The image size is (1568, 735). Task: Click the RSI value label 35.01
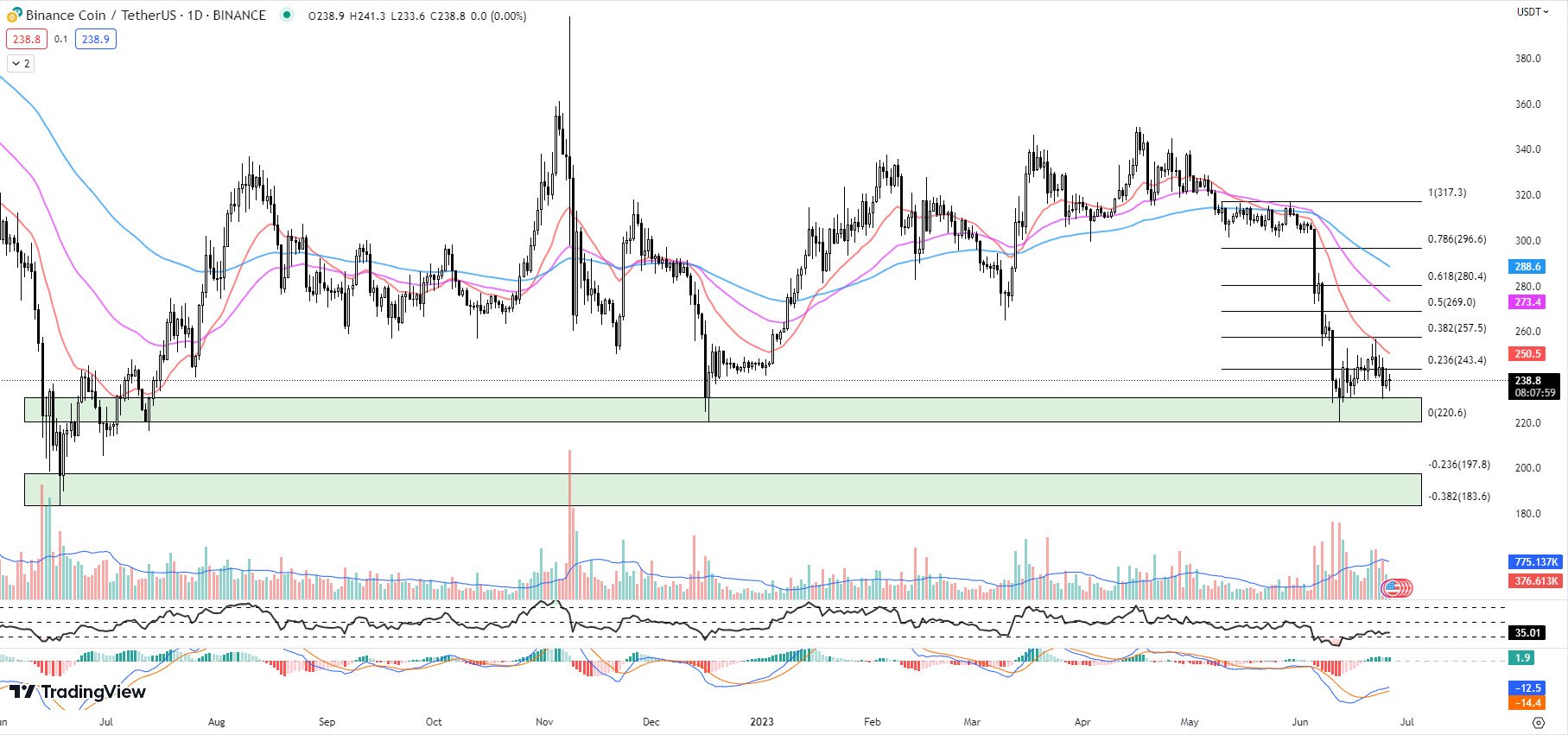click(1527, 633)
